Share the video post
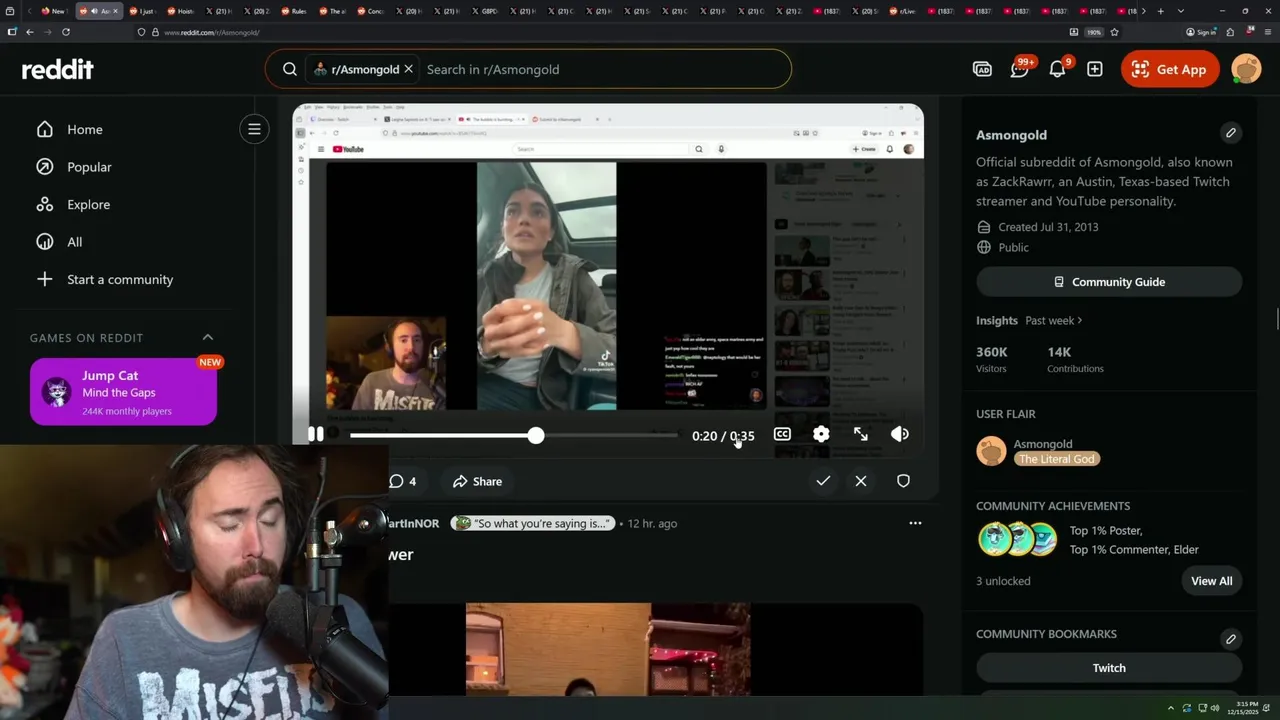This screenshot has height=720, width=1280. (x=477, y=481)
